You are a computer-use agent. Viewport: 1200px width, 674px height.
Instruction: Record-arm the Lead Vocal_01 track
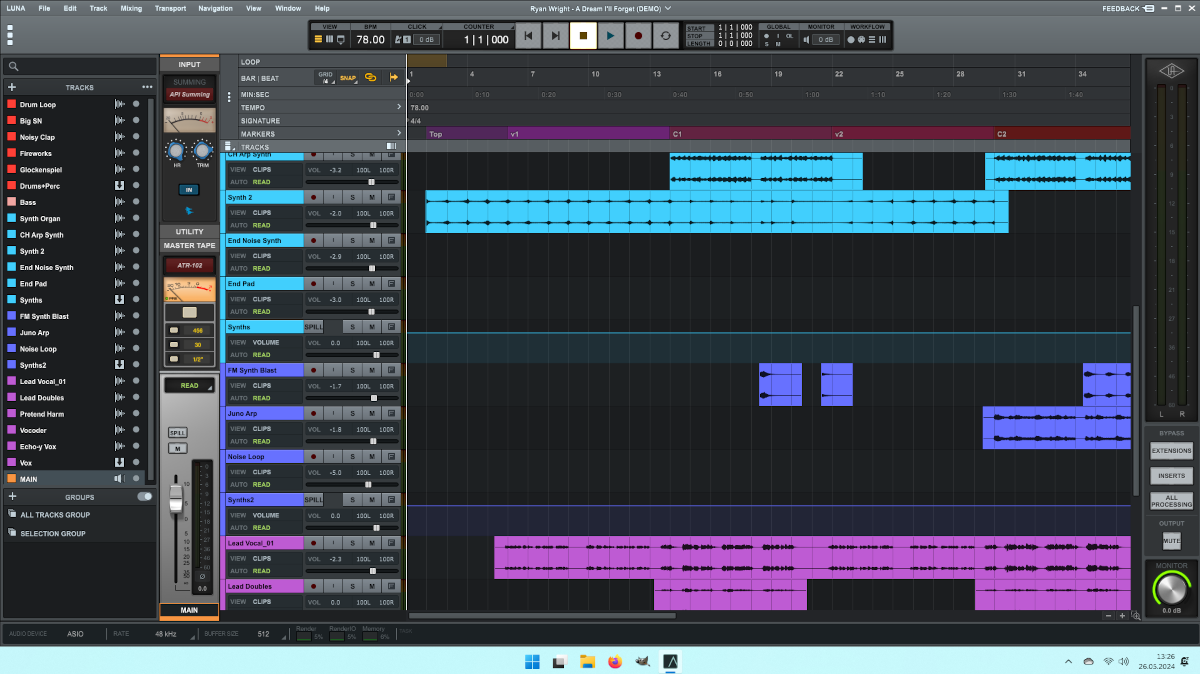pyautogui.click(x=313, y=543)
